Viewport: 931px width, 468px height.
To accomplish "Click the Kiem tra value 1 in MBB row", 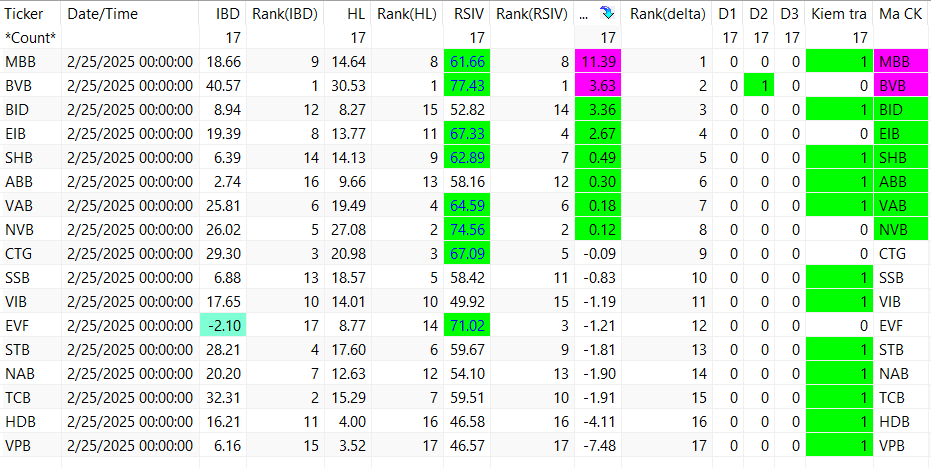I will point(839,62).
